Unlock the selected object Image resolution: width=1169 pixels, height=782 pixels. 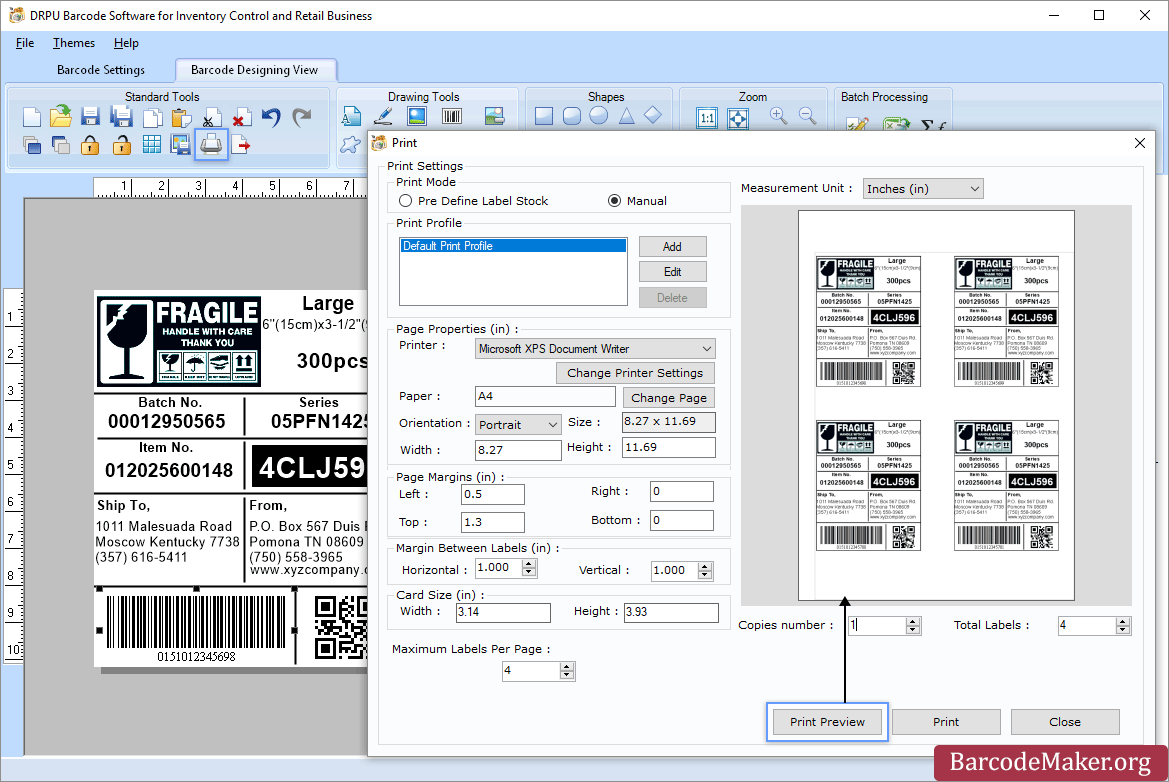(x=122, y=145)
